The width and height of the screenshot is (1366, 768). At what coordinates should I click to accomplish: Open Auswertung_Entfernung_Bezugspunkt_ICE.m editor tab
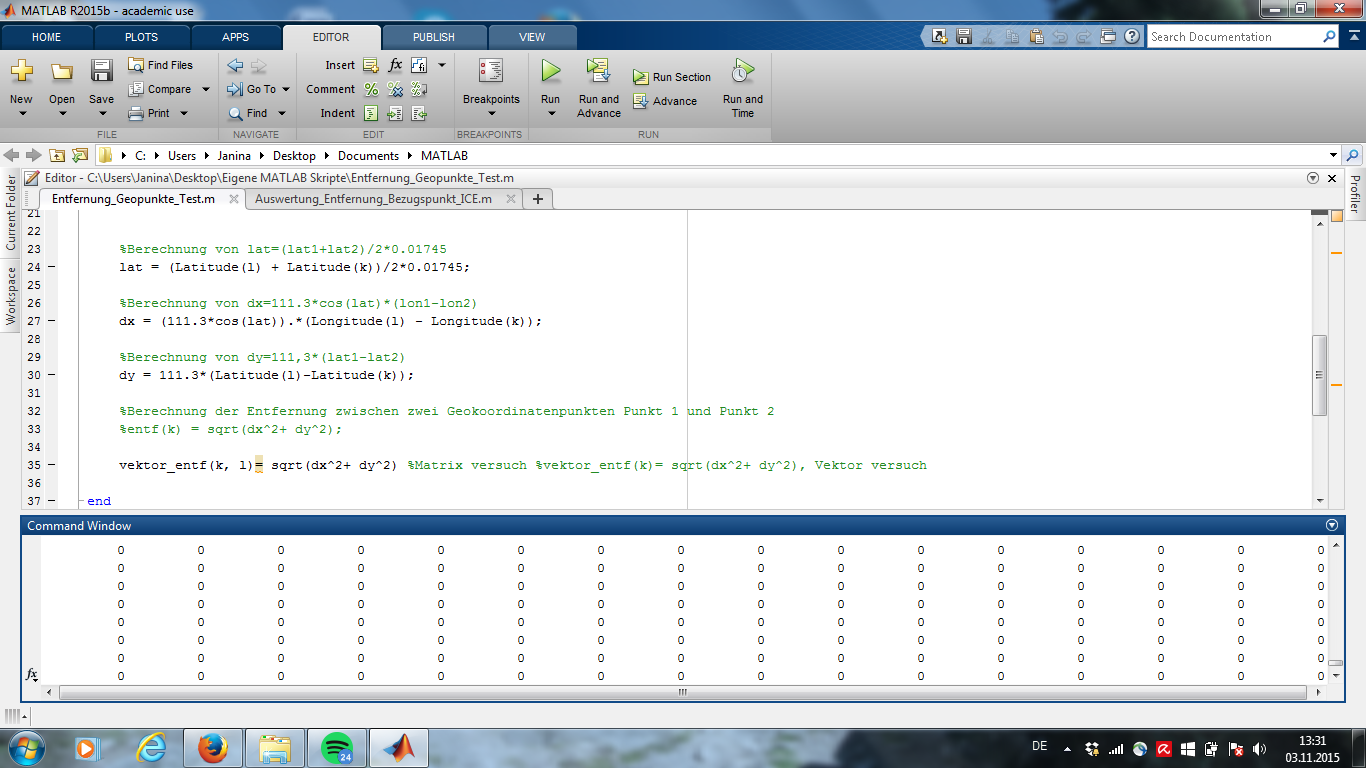(x=373, y=199)
